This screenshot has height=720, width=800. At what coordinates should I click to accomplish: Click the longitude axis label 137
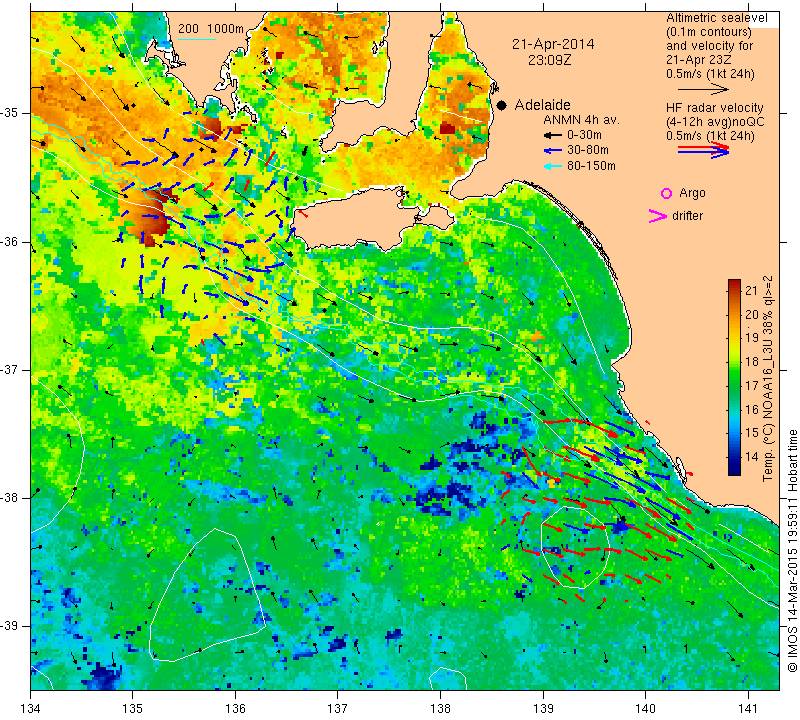(338, 708)
